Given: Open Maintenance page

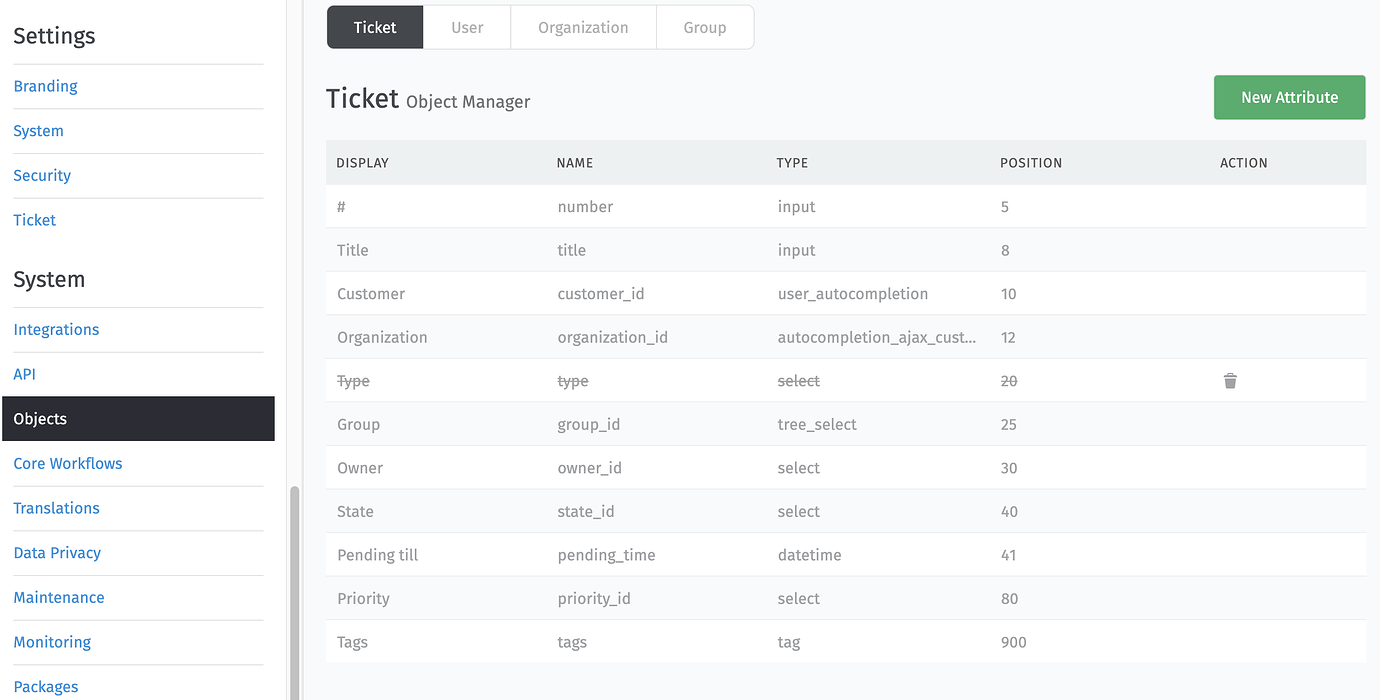Looking at the screenshot, I should [58, 597].
